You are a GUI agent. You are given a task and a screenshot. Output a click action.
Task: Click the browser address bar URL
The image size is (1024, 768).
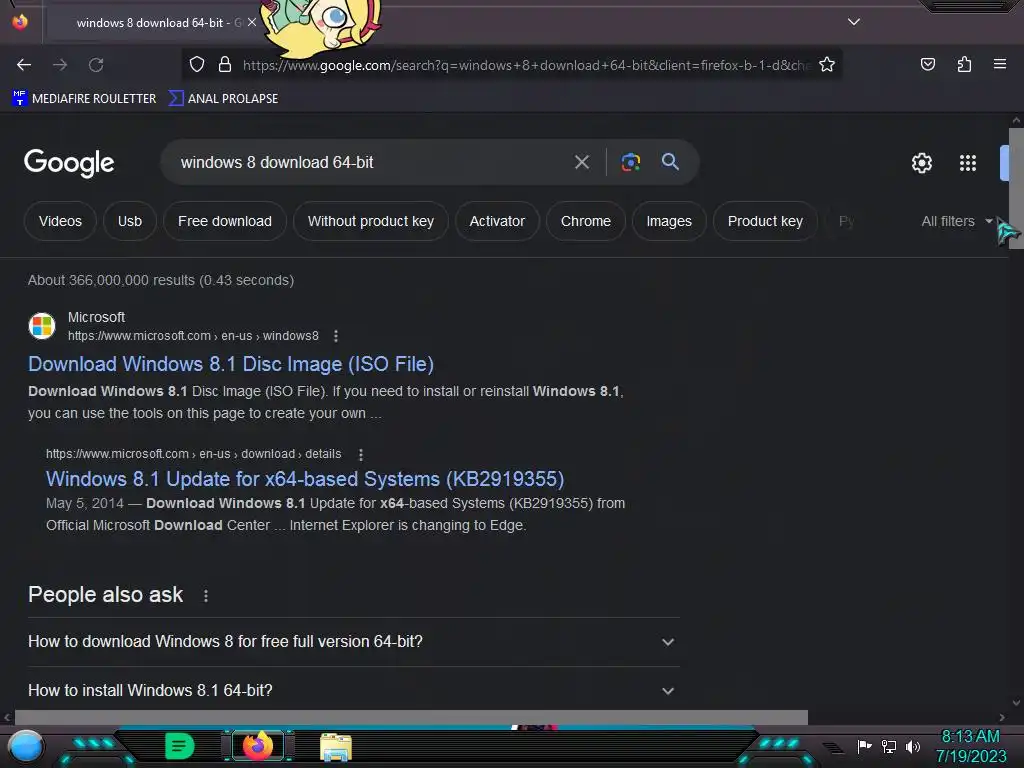coord(526,65)
